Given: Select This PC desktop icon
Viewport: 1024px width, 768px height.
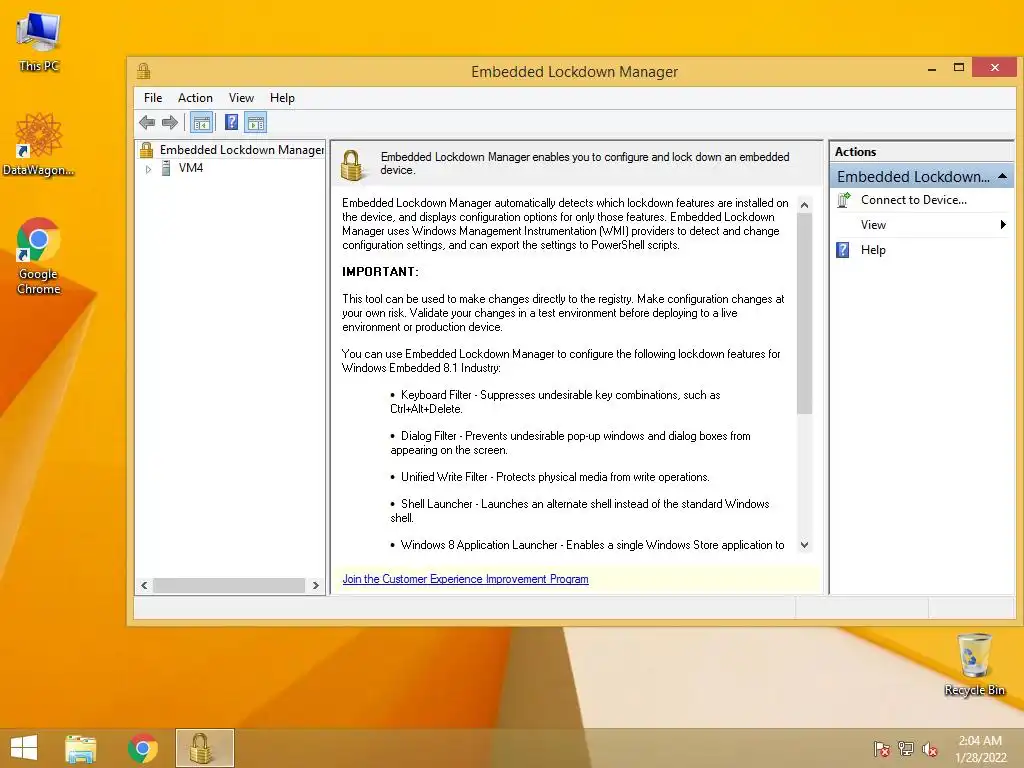Looking at the screenshot, I should (39, 40).
